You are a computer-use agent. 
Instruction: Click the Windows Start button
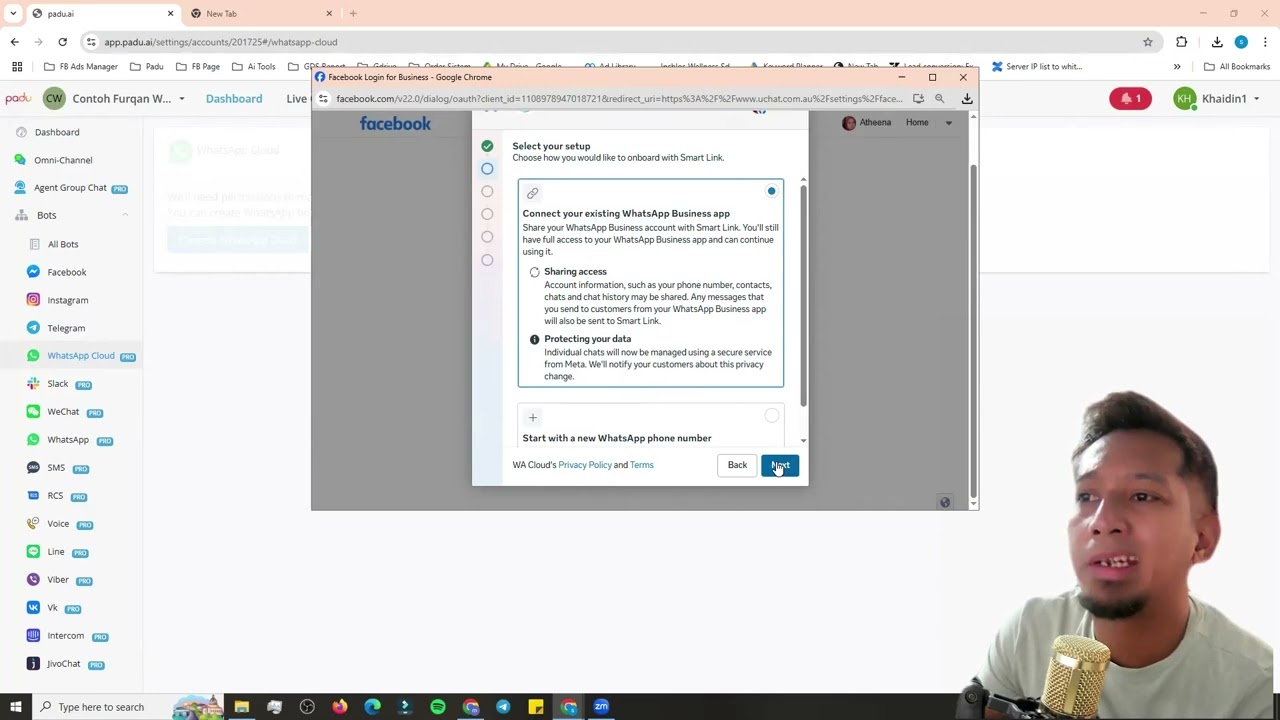tap(15, 707)
